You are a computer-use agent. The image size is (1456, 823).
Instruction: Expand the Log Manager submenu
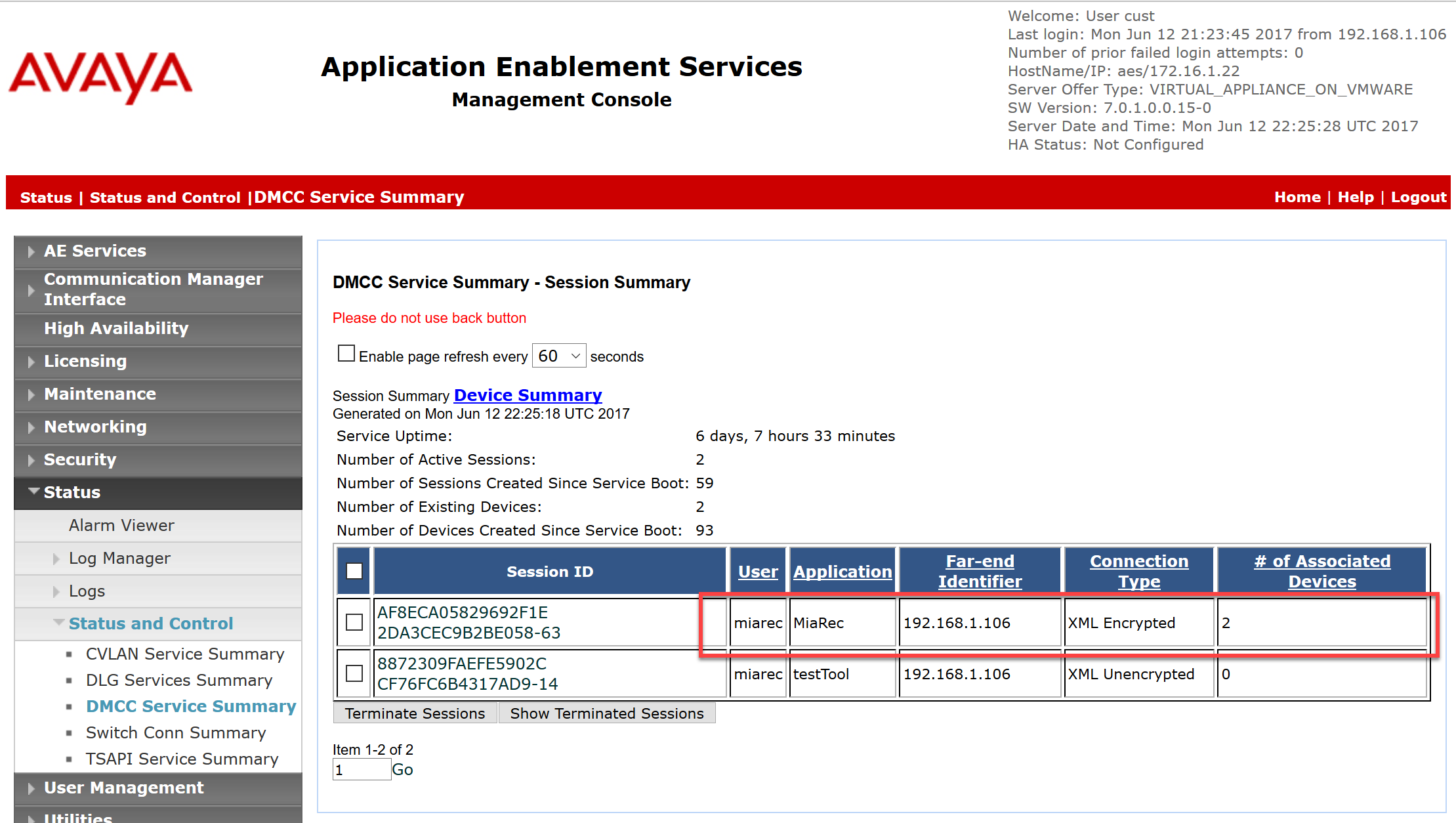coord(158,559)
